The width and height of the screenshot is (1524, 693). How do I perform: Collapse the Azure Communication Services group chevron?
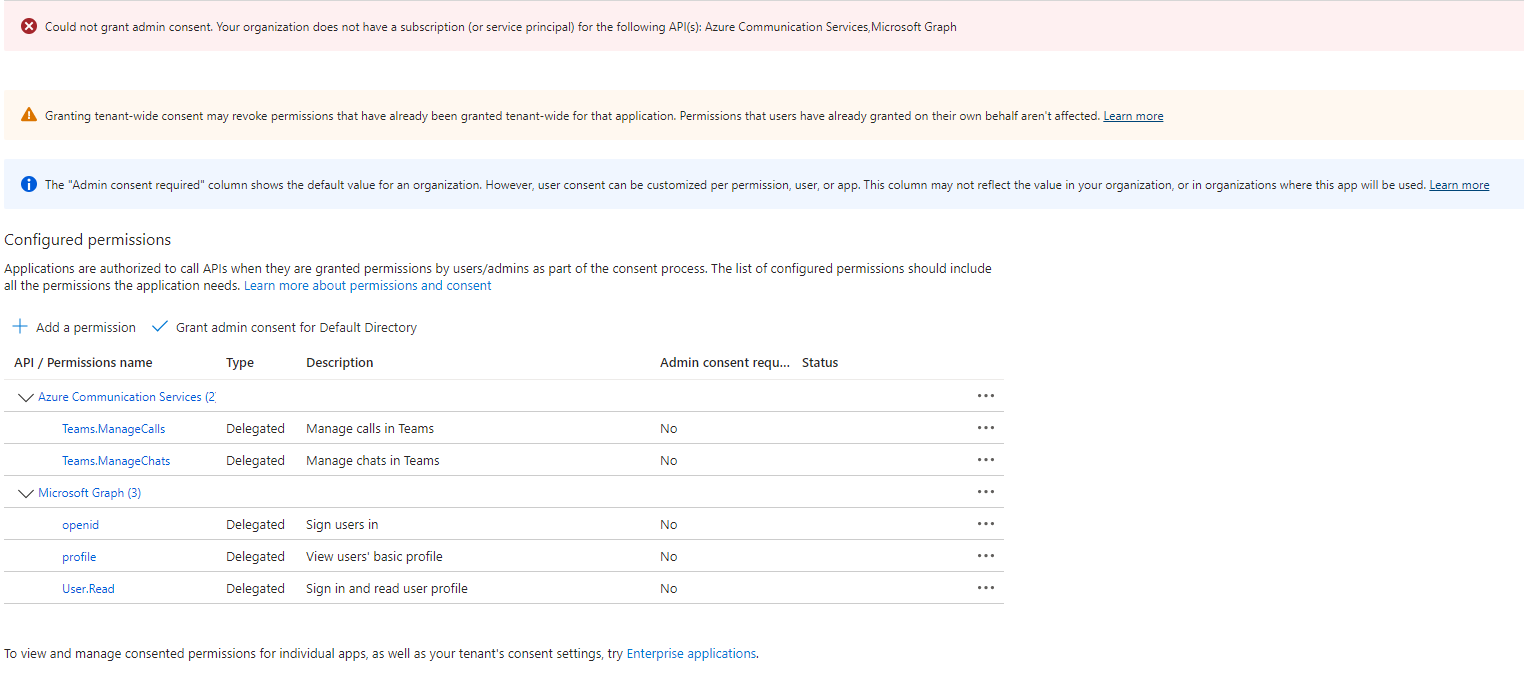tap(26, 397)
